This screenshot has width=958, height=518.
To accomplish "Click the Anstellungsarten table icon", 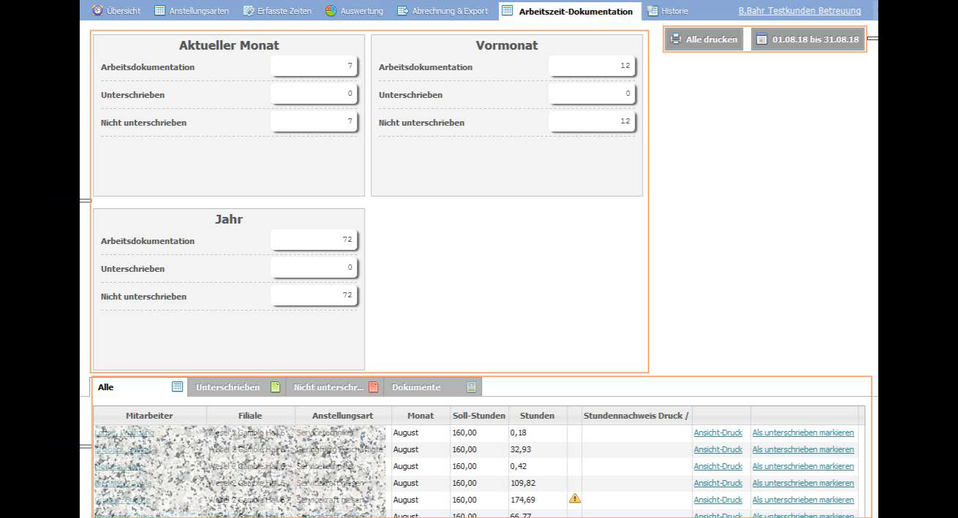I will pyautogui.click(x=159, y=10).
